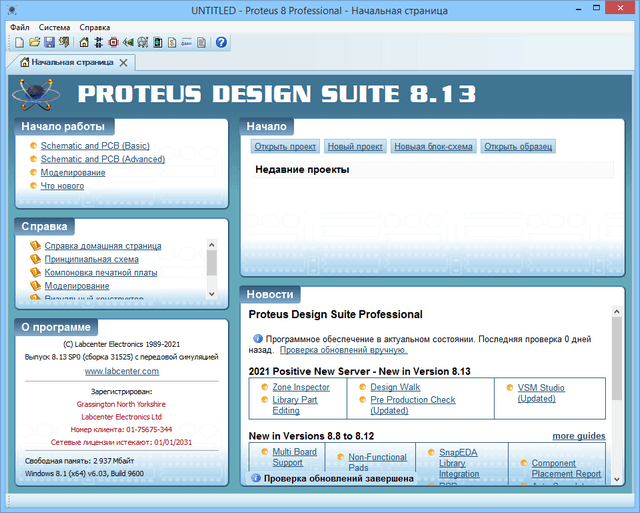The width and height of the screenshot is (640, 513).
Task: Click the Proteus atom logo in banner
Action: tap(36, 94)
